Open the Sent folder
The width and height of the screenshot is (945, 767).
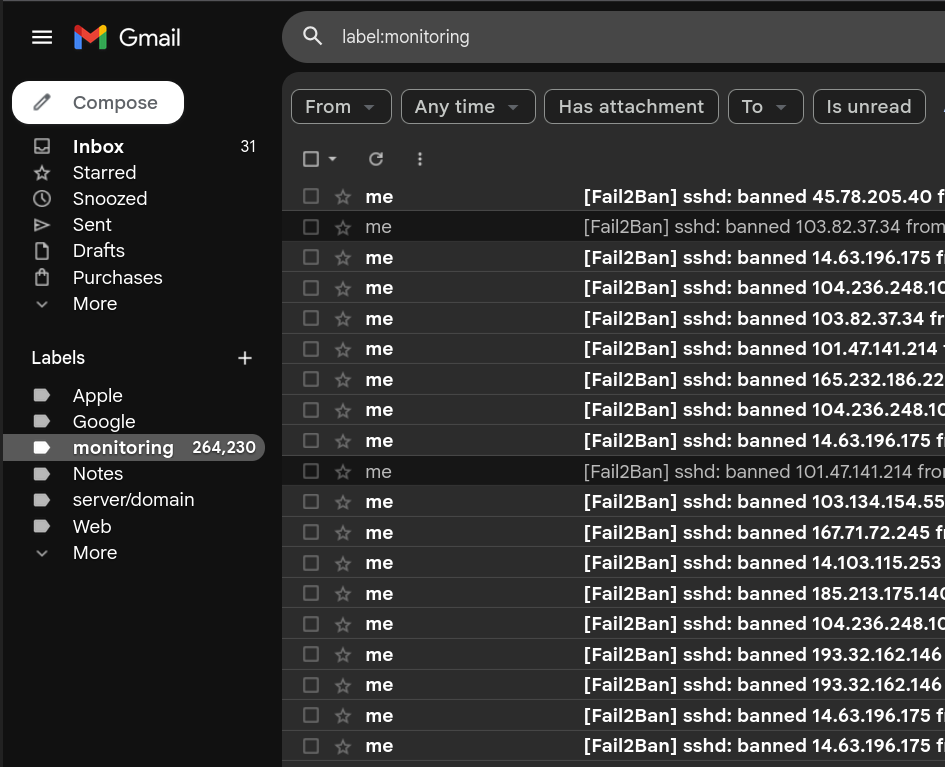[x=92, y=225]
